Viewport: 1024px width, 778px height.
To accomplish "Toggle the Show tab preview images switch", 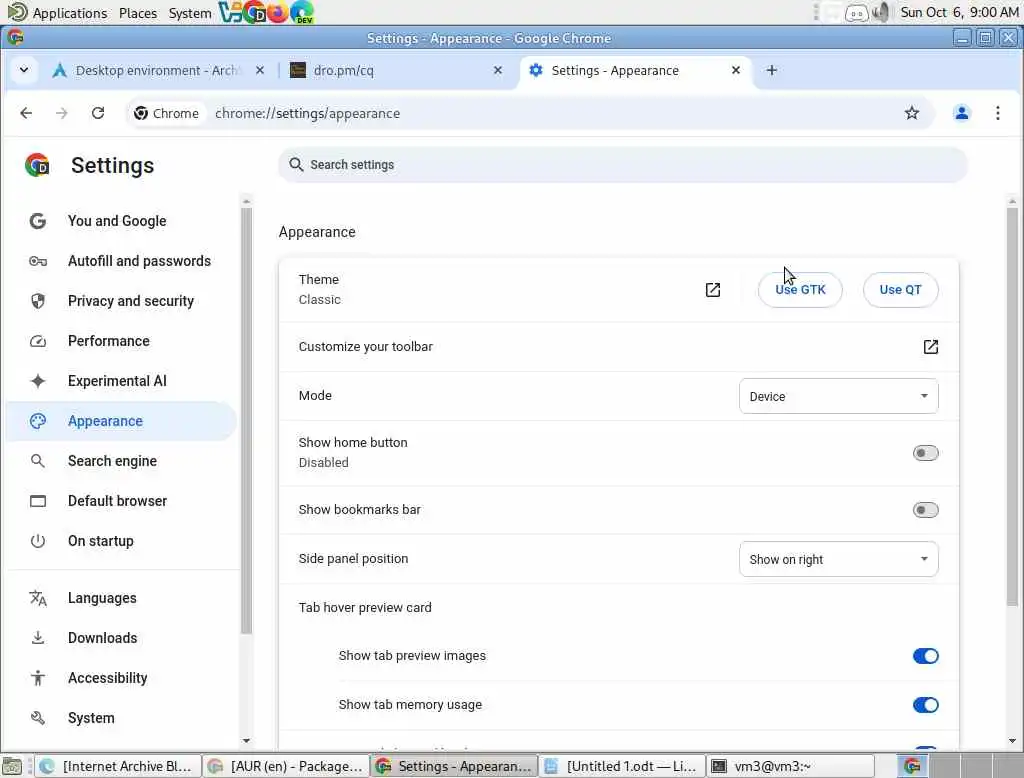I will [x=925, y=656].
